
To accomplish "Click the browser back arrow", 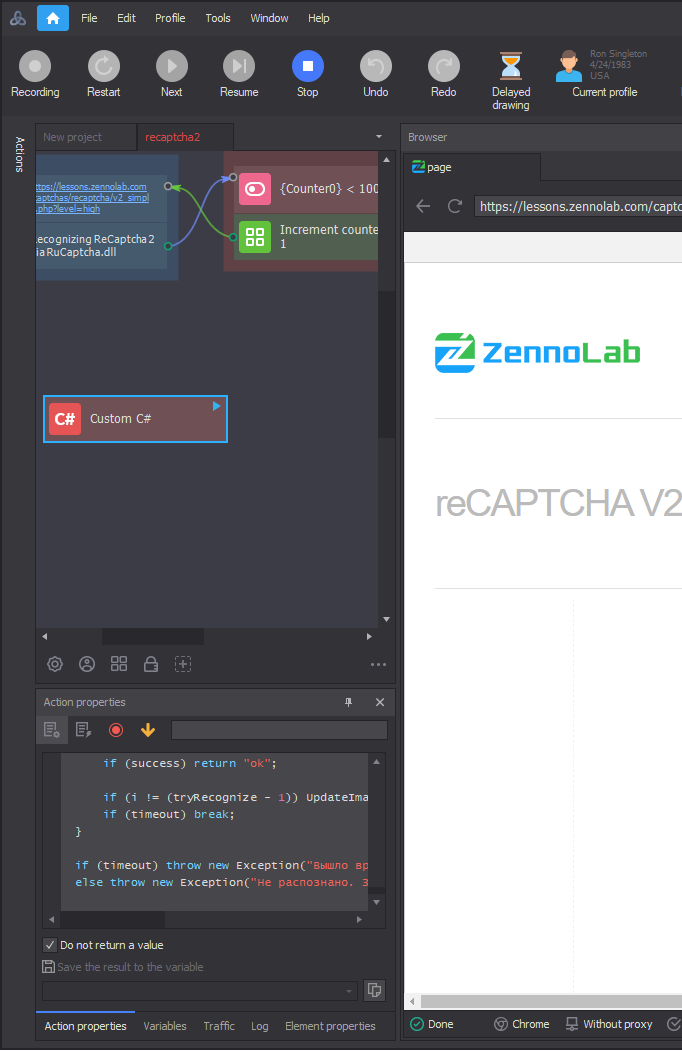I will click(423, 206).
